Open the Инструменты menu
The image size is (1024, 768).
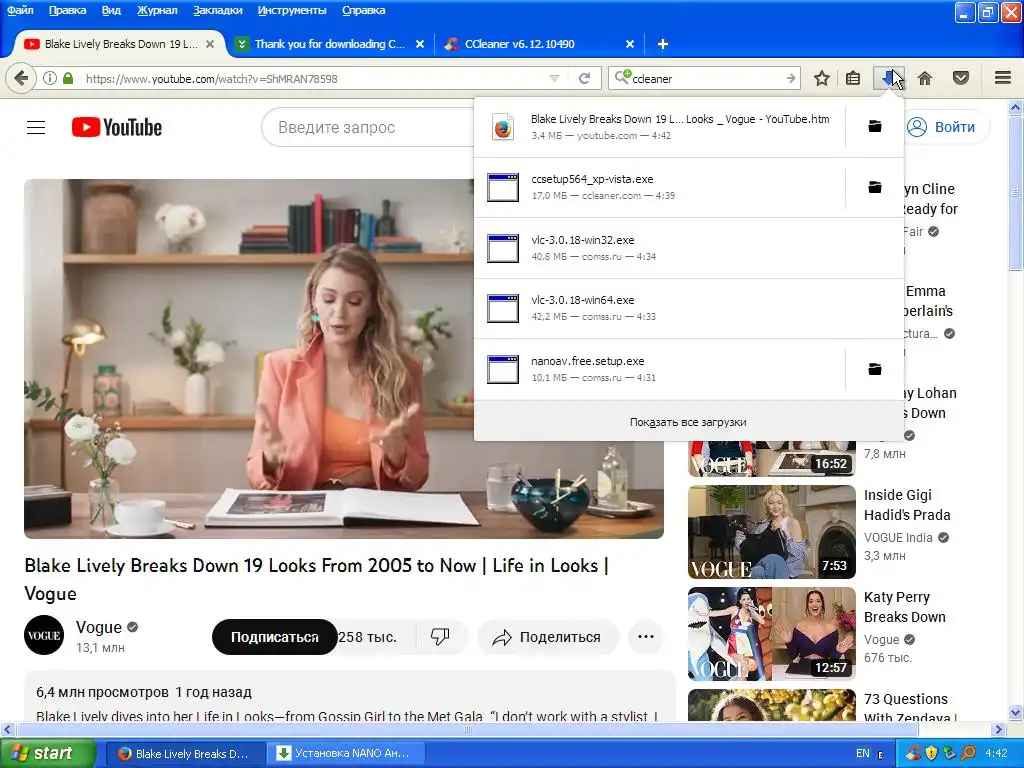pos(292,10)
